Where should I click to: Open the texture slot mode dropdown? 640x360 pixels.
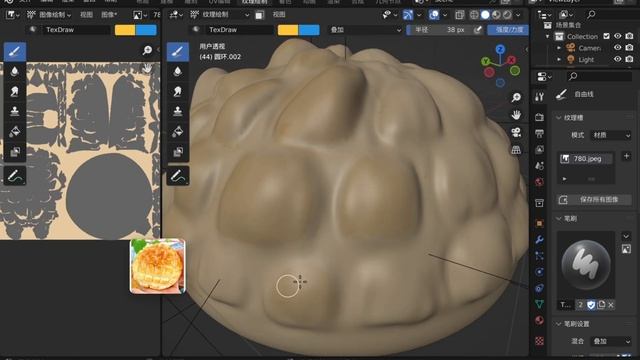pyautogui.click(x=611, y=135)
